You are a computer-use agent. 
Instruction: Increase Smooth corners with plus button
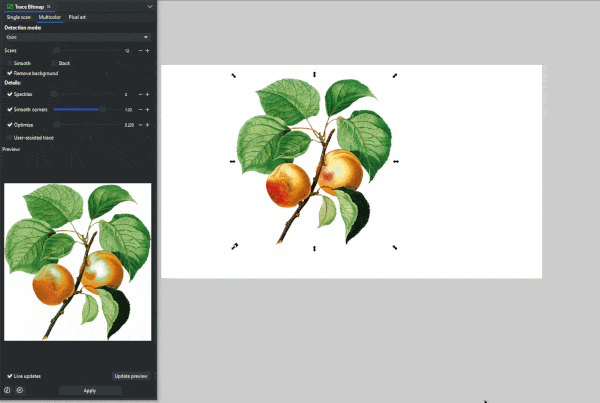pos(147,109)
